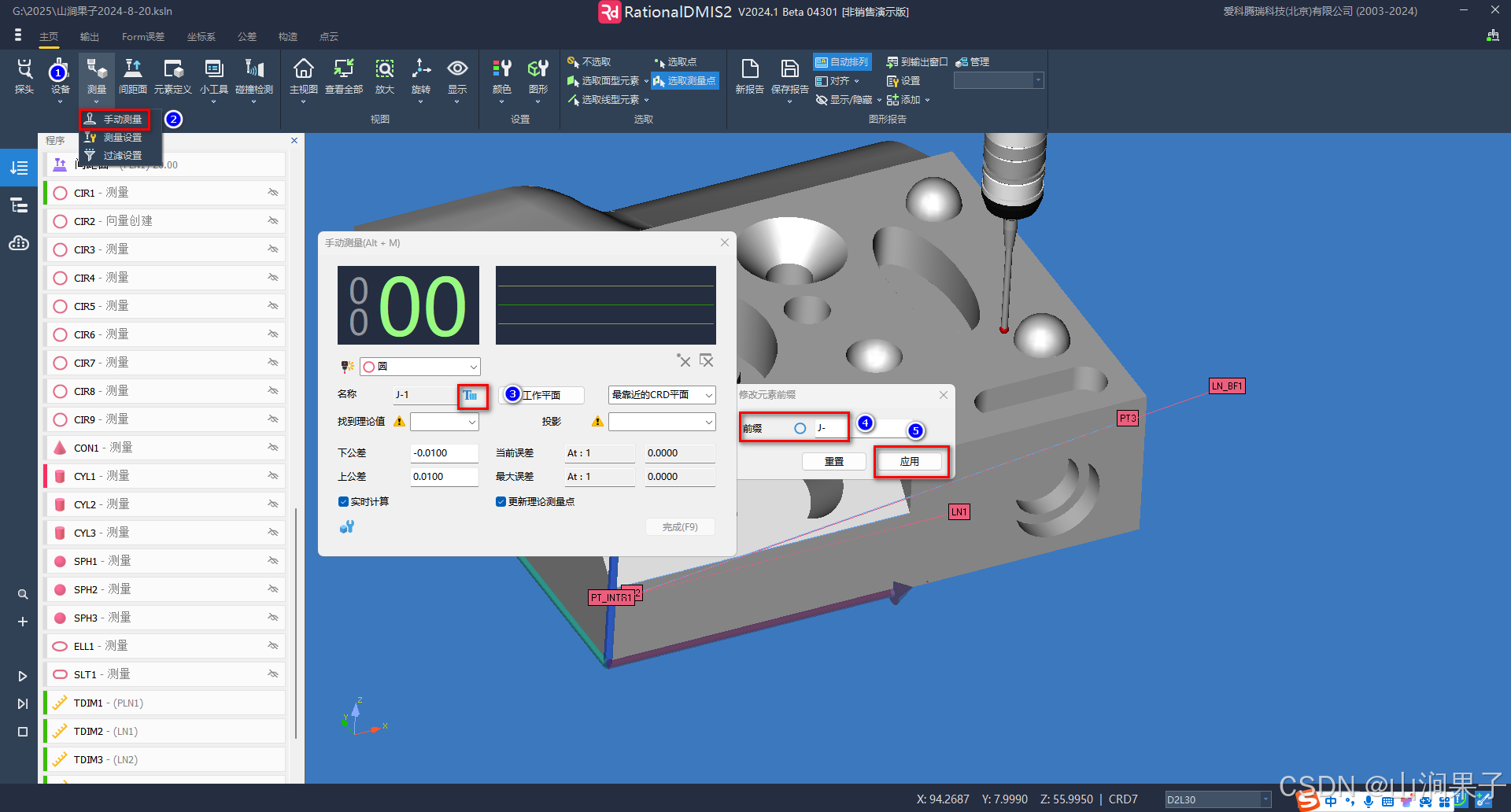Click delete-point X icon in measurement dialog
This screenshot has height=812, width=1511.
pos(684,360)
